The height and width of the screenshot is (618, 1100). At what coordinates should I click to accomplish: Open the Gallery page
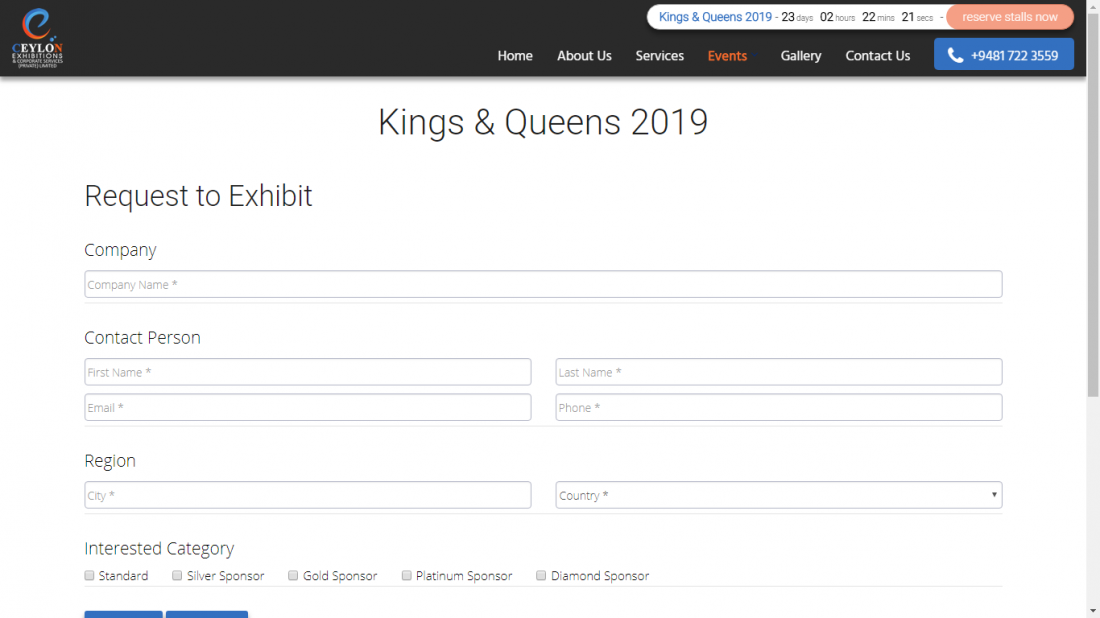pos(800,55)
